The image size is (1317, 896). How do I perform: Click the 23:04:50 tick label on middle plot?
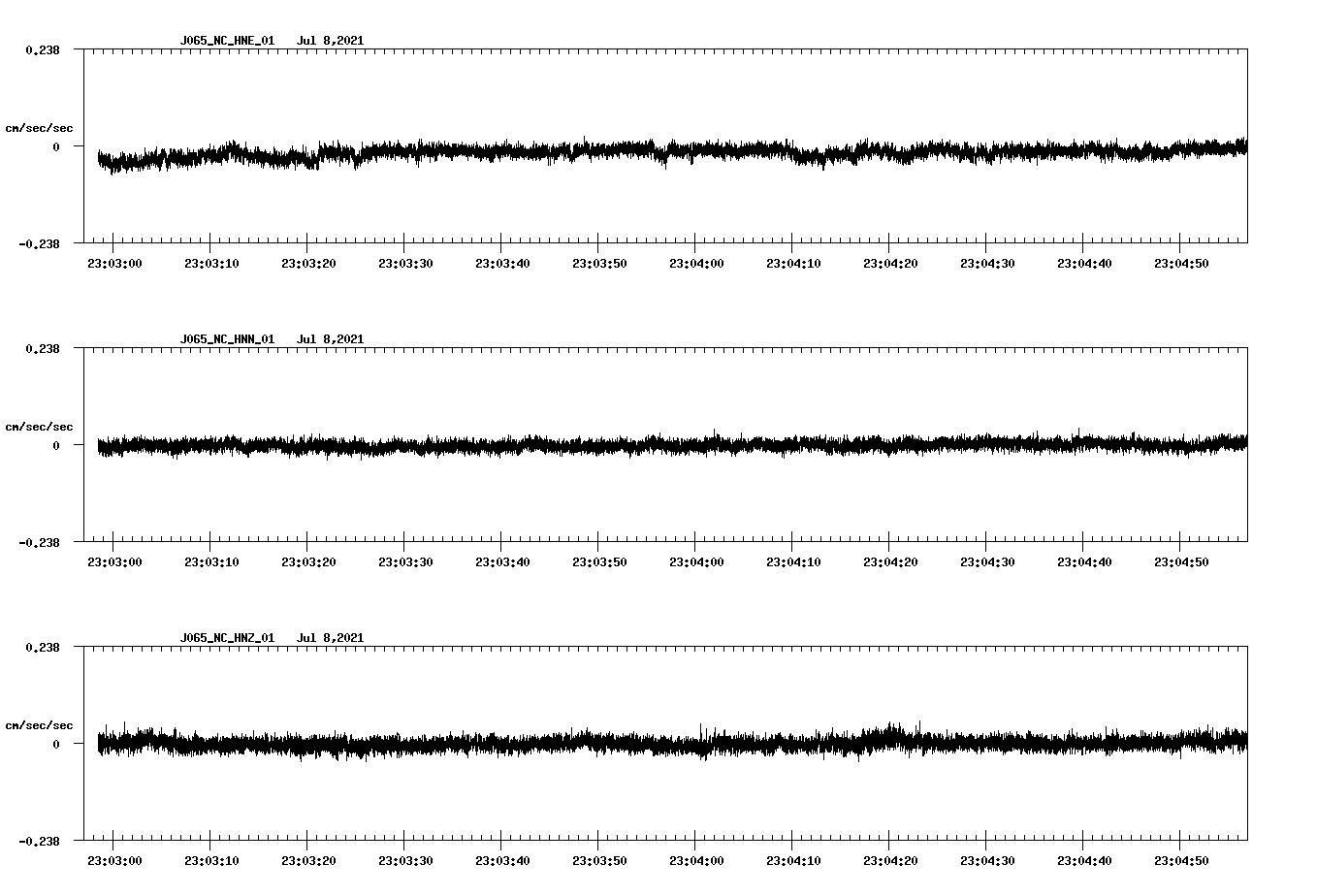coord(1182,560)
